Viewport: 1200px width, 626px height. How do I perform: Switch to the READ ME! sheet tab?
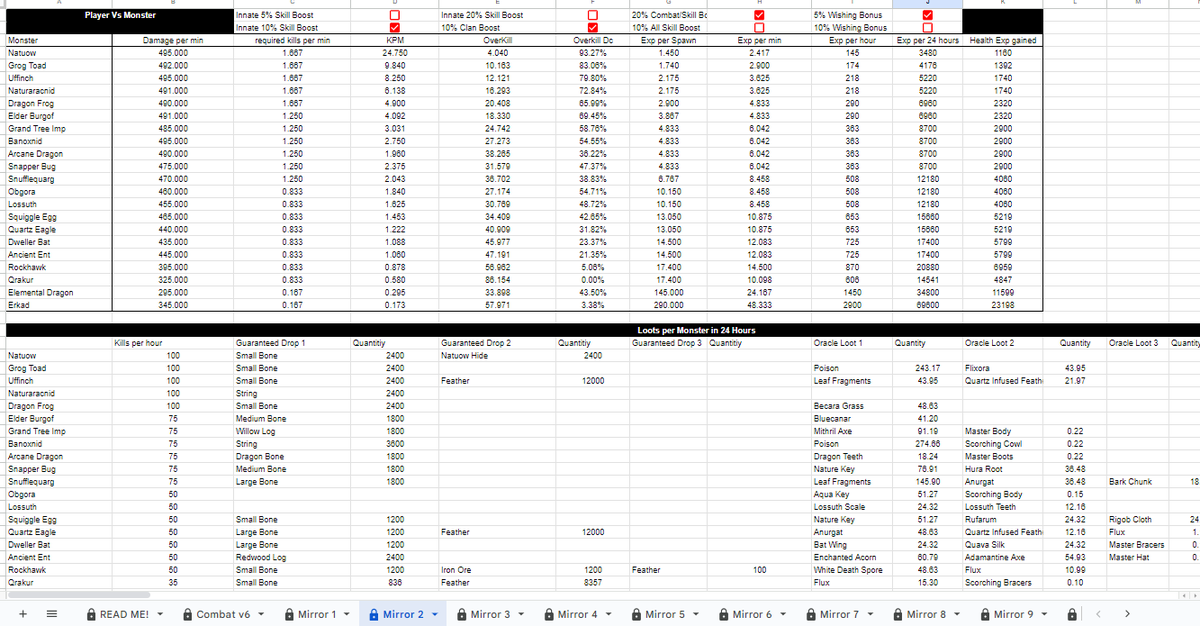124,614
